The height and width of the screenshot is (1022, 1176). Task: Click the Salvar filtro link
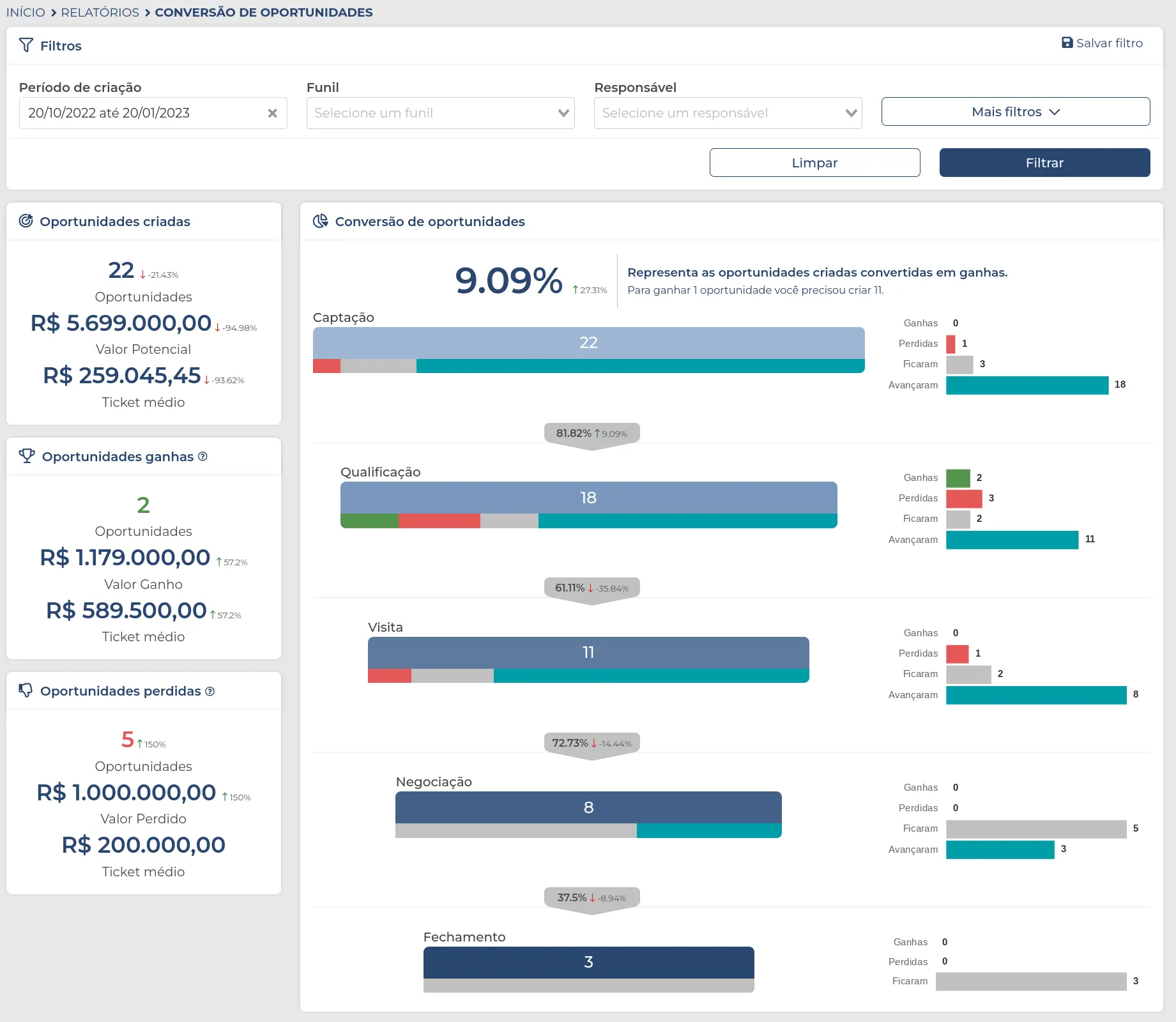click(1102, 43)
